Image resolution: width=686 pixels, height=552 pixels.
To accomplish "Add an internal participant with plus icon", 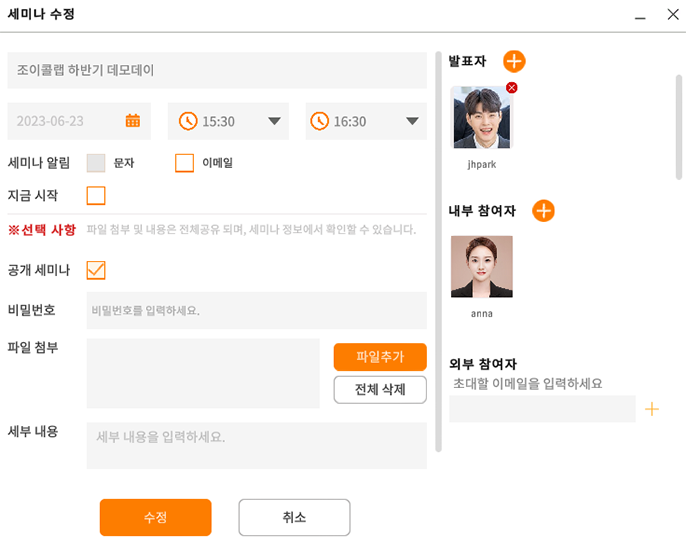I will 543,211.
